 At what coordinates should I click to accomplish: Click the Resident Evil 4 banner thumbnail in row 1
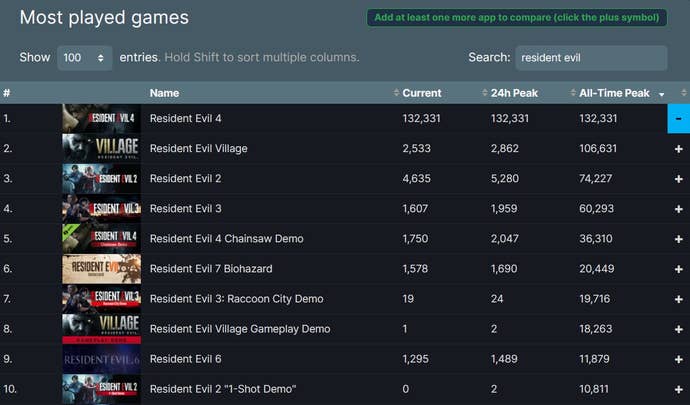102,118
